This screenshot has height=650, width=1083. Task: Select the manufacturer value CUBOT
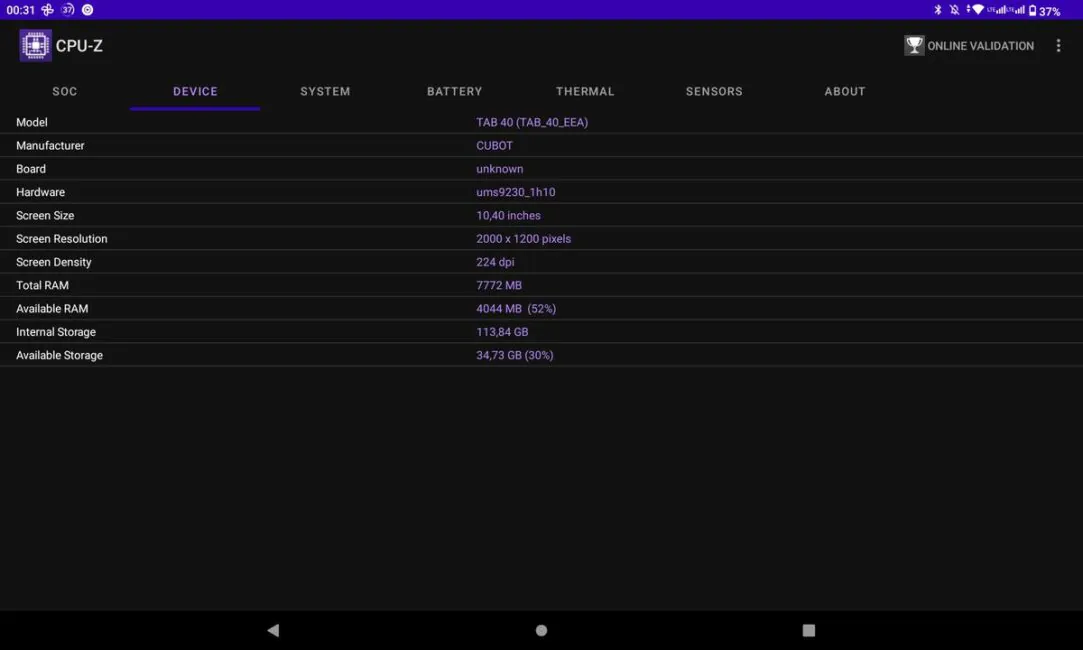pos(495,146)
